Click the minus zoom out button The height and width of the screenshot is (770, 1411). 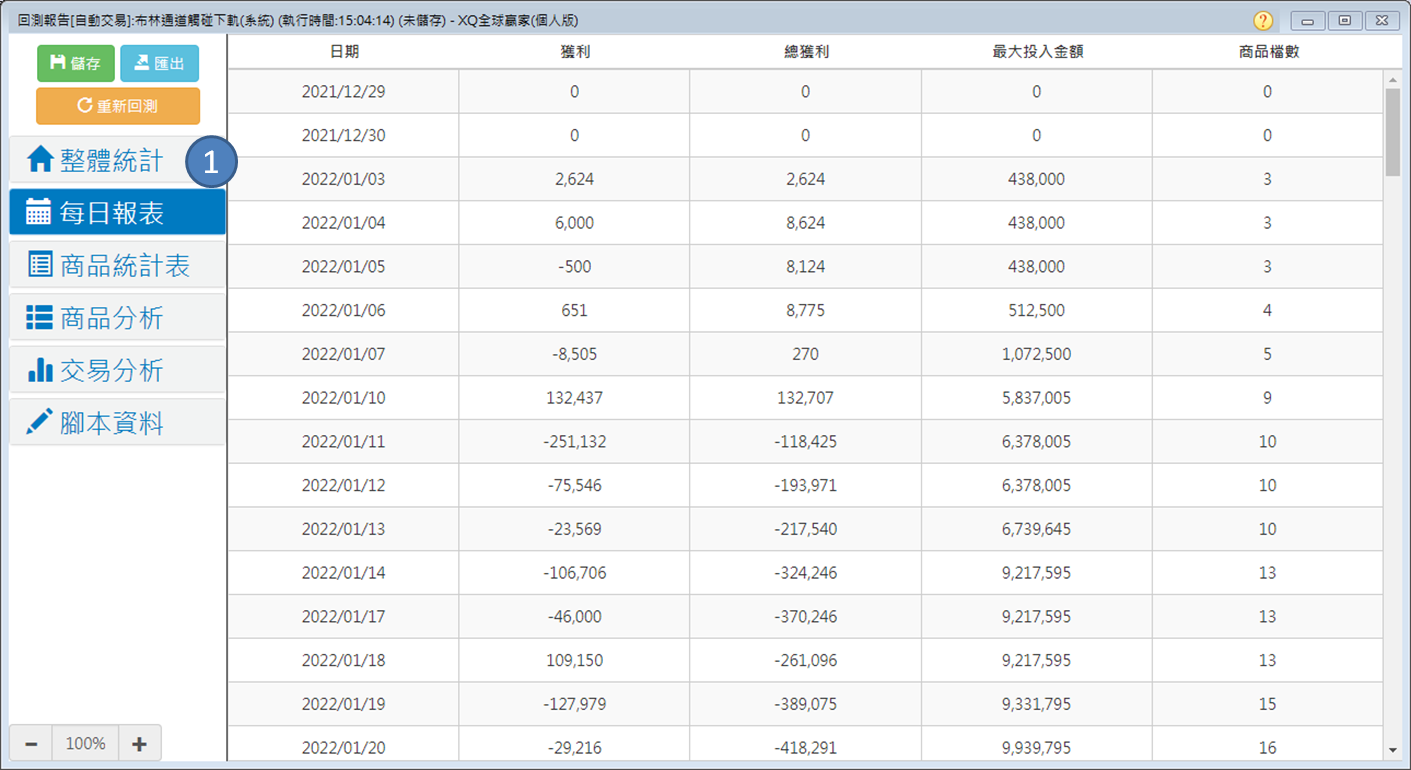31,744
